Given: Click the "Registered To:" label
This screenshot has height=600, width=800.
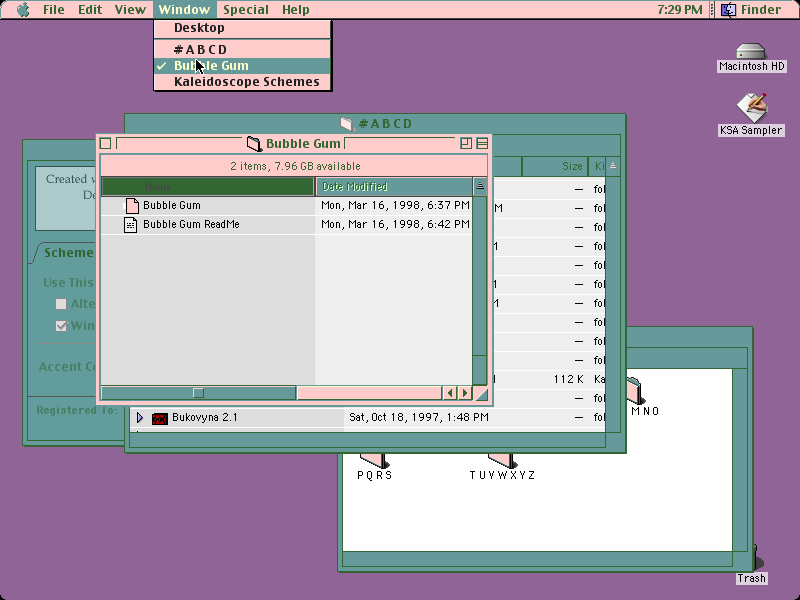Looking at the screenshot, I should tap(77, 410).
